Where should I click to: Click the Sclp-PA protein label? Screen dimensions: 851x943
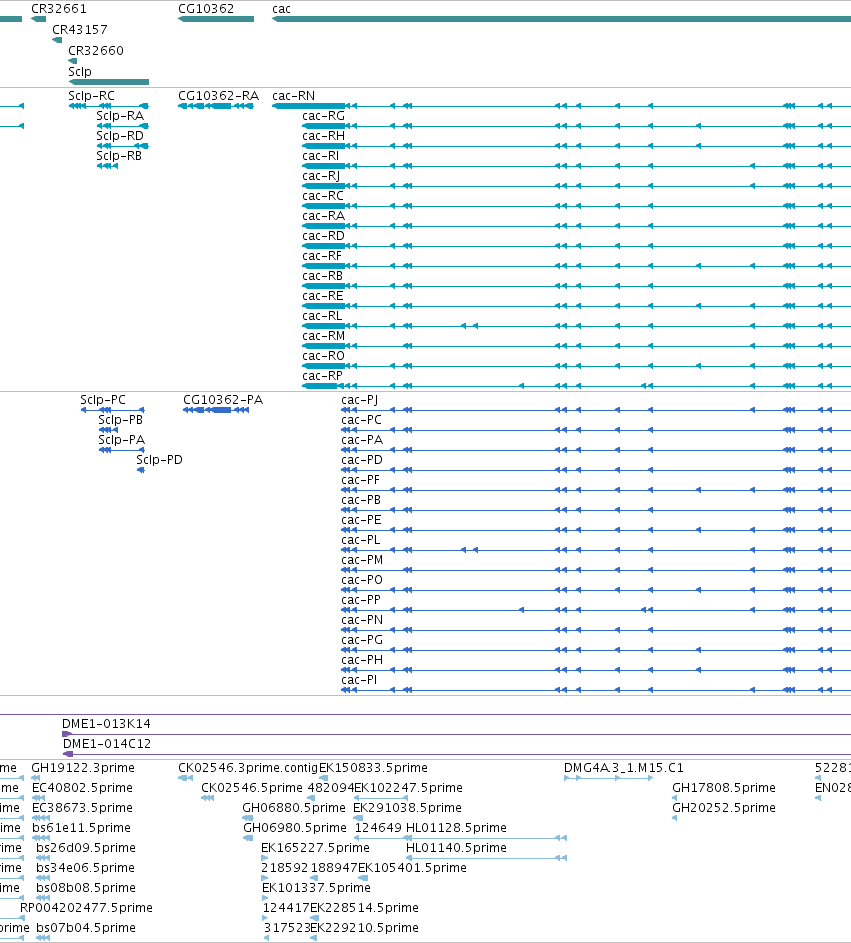point(121,440)
